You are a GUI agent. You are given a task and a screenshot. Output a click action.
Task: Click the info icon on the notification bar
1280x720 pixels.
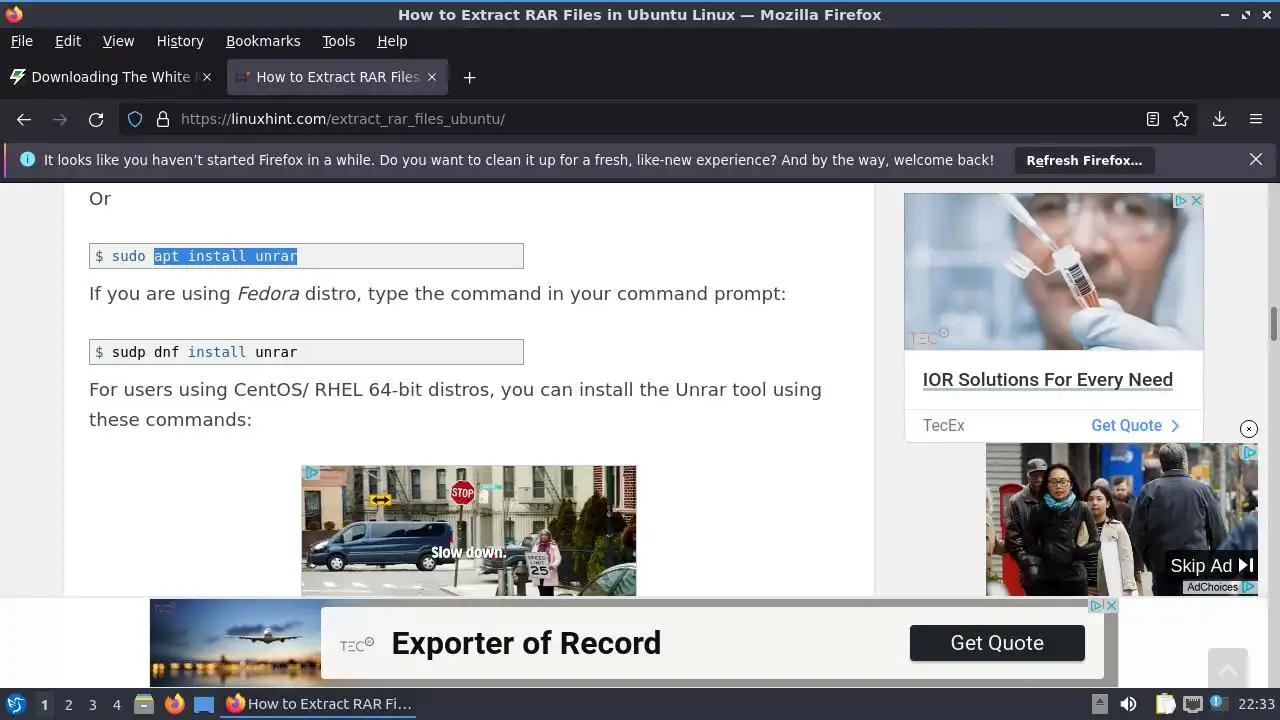point(27,160)
